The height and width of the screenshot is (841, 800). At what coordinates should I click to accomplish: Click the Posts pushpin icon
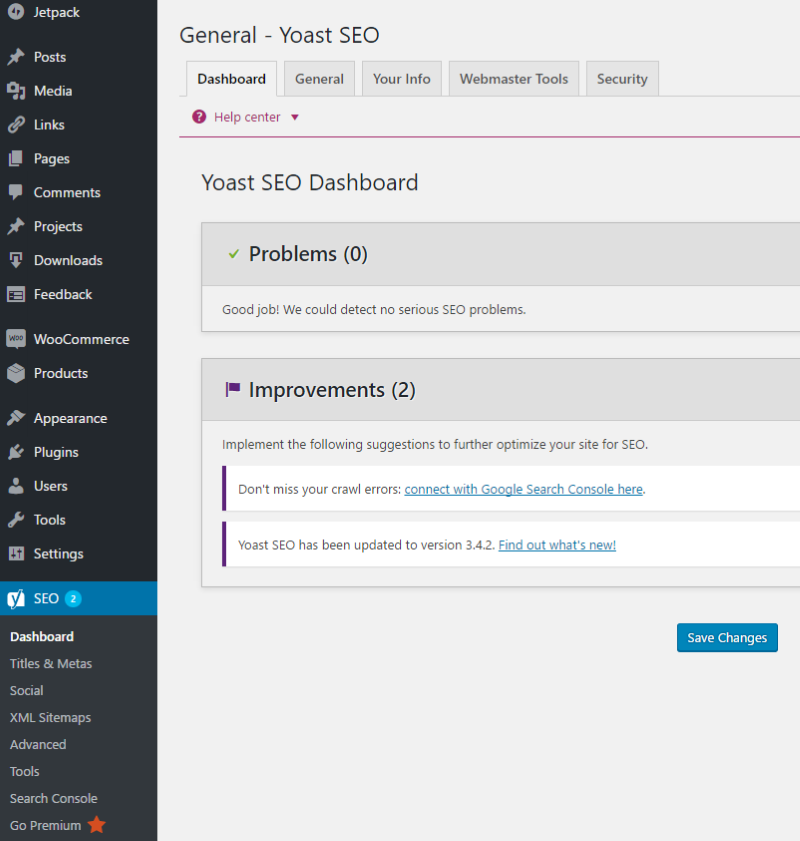click(x=16, y=57)
